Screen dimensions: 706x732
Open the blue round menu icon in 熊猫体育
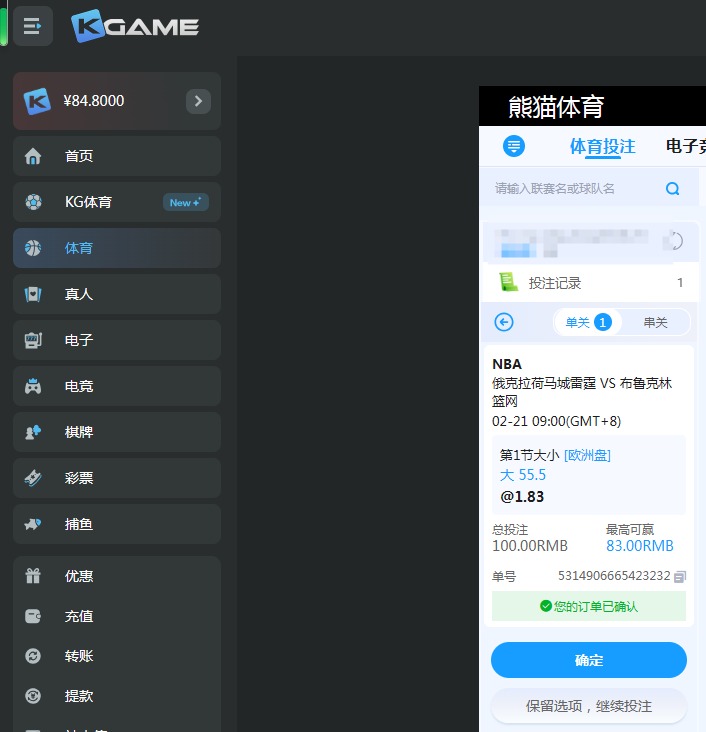tap(514, 146)
